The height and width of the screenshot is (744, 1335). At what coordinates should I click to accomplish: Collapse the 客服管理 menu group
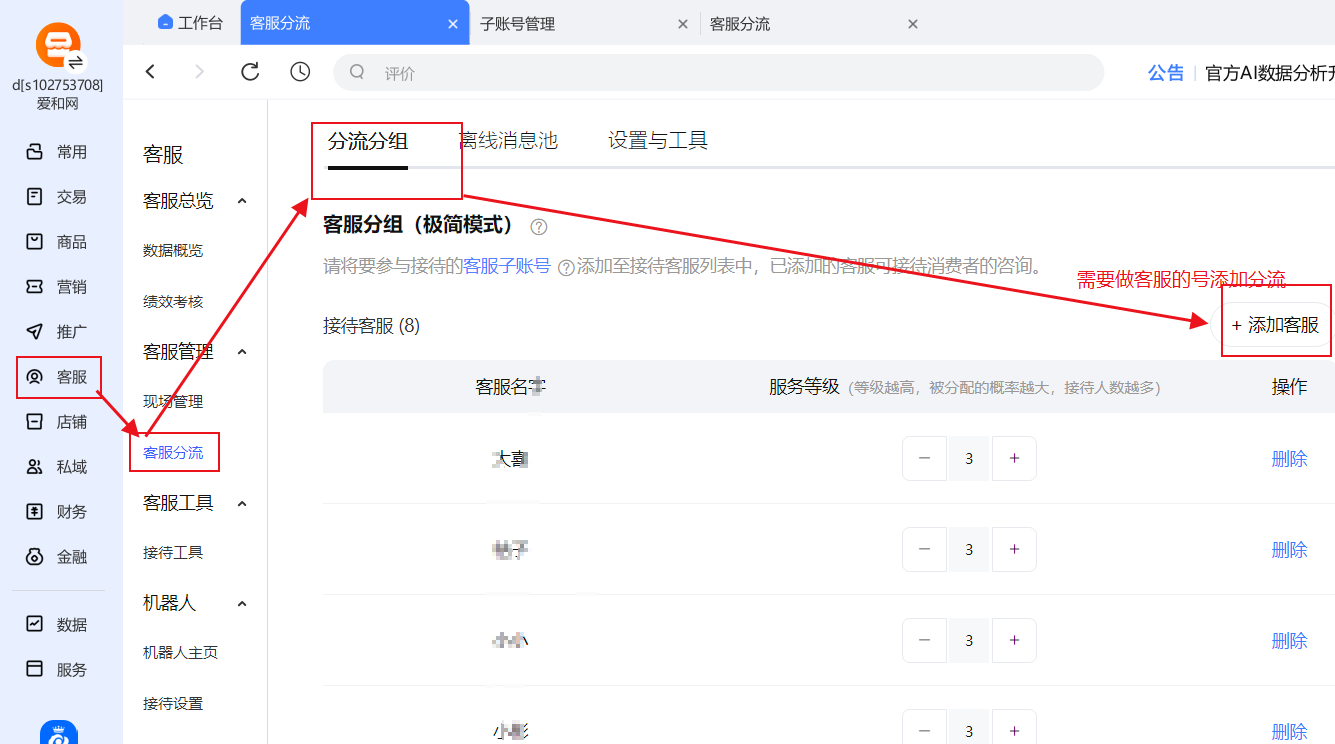[x=242, y=352]
